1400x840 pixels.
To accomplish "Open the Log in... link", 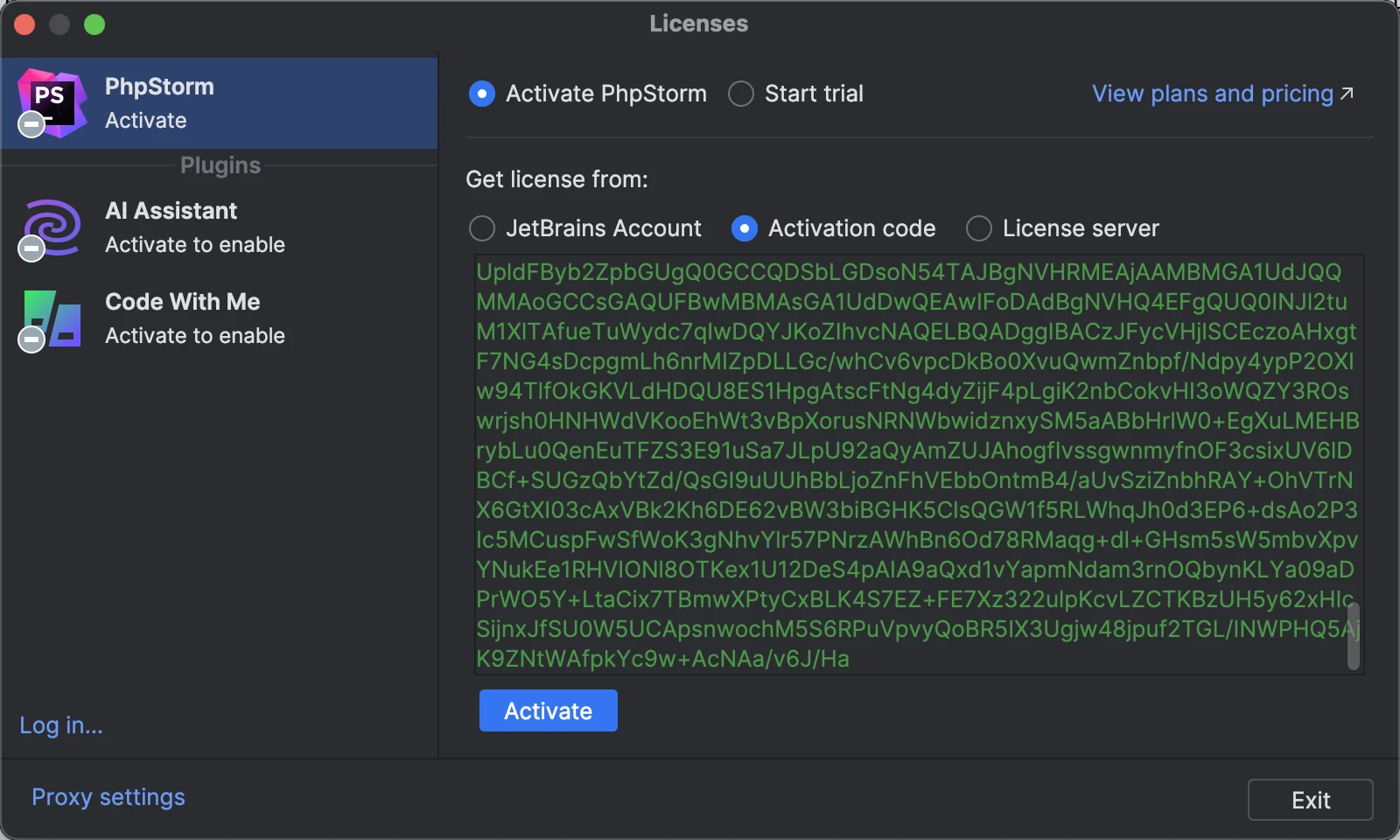I will 61,725.
